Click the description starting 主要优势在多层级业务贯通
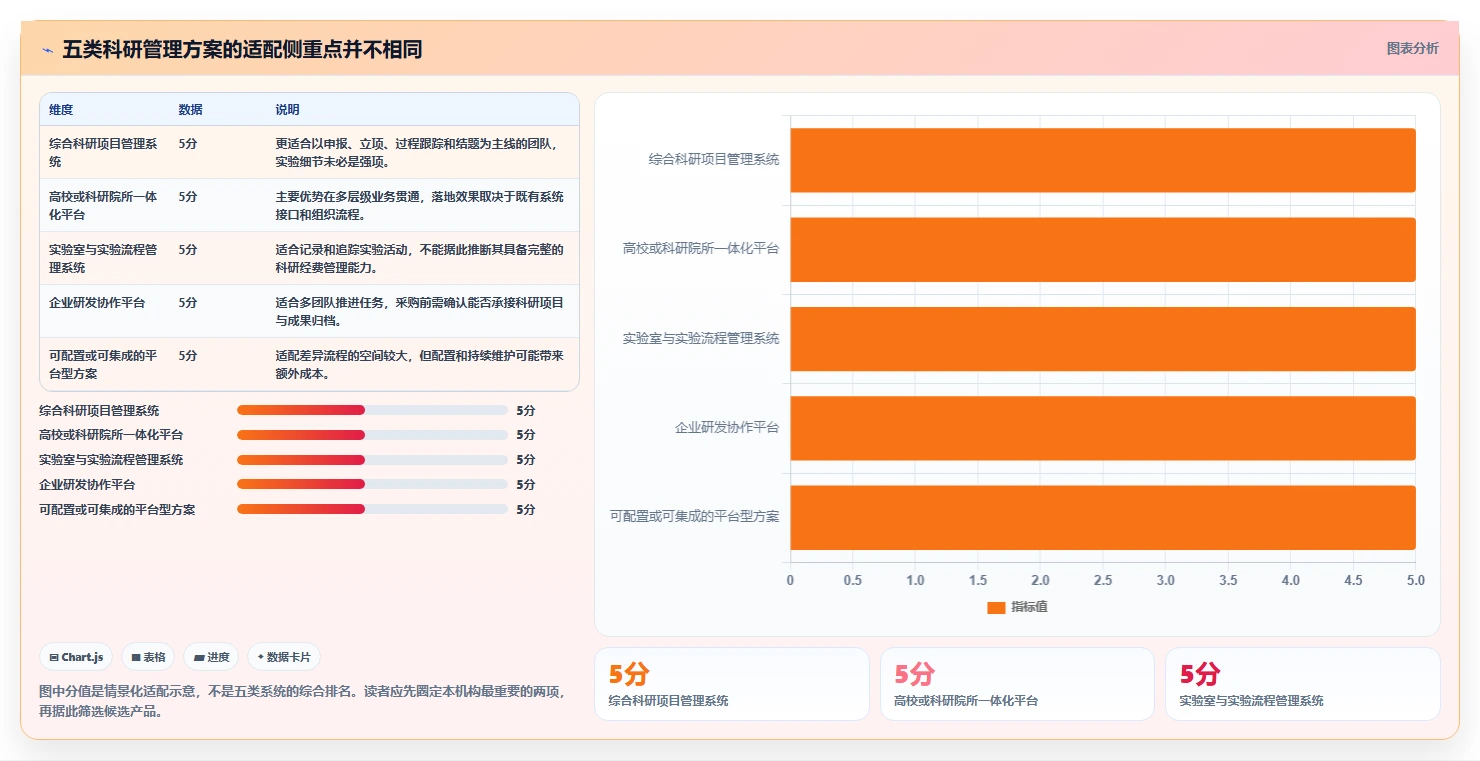The height and width of the screenshot is (761, 1480). pos(420,205)
